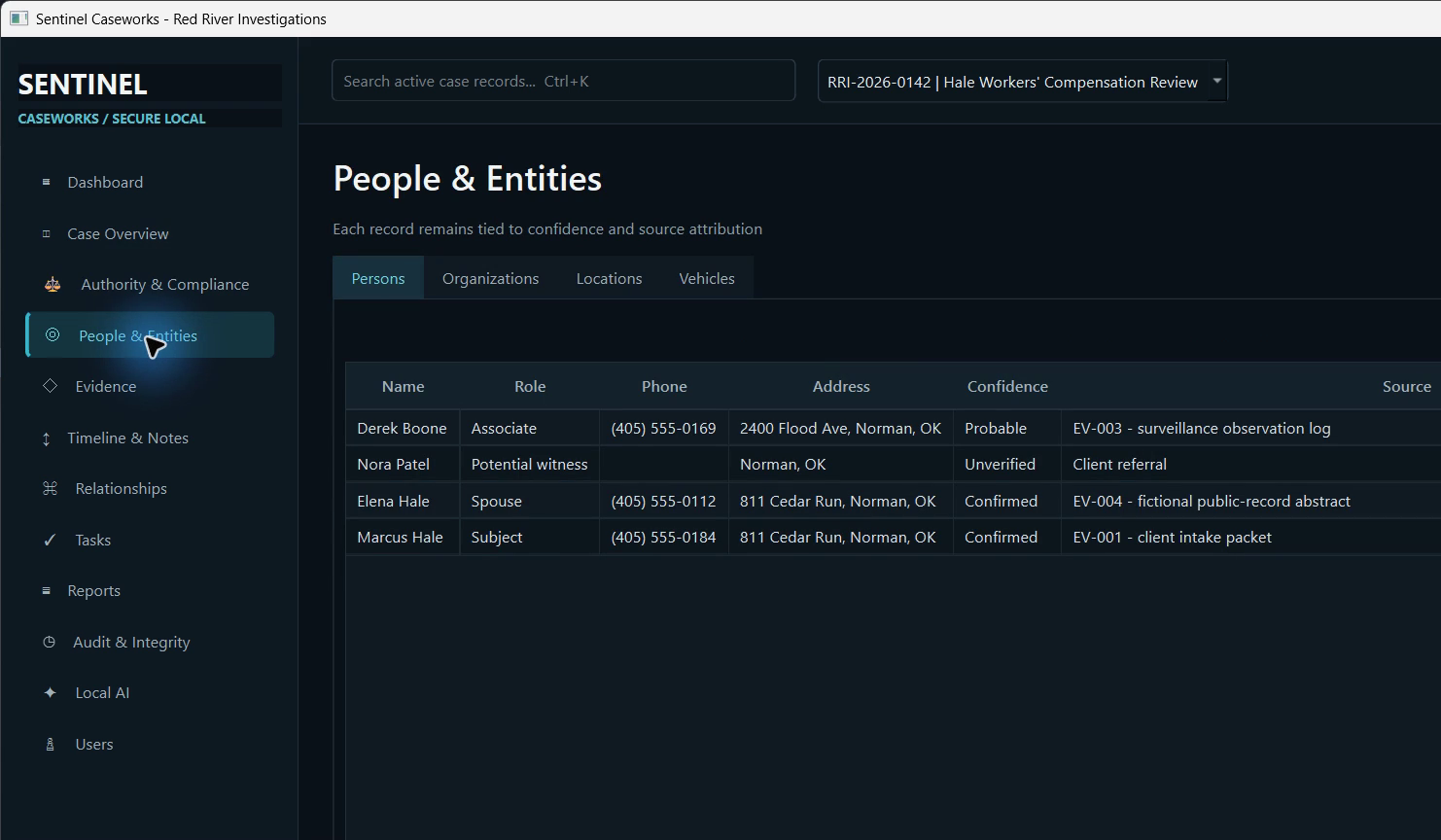The width and height of the screenshot is (1441, 840).
Task: Open the Reports section
Action: click(150, 590)
